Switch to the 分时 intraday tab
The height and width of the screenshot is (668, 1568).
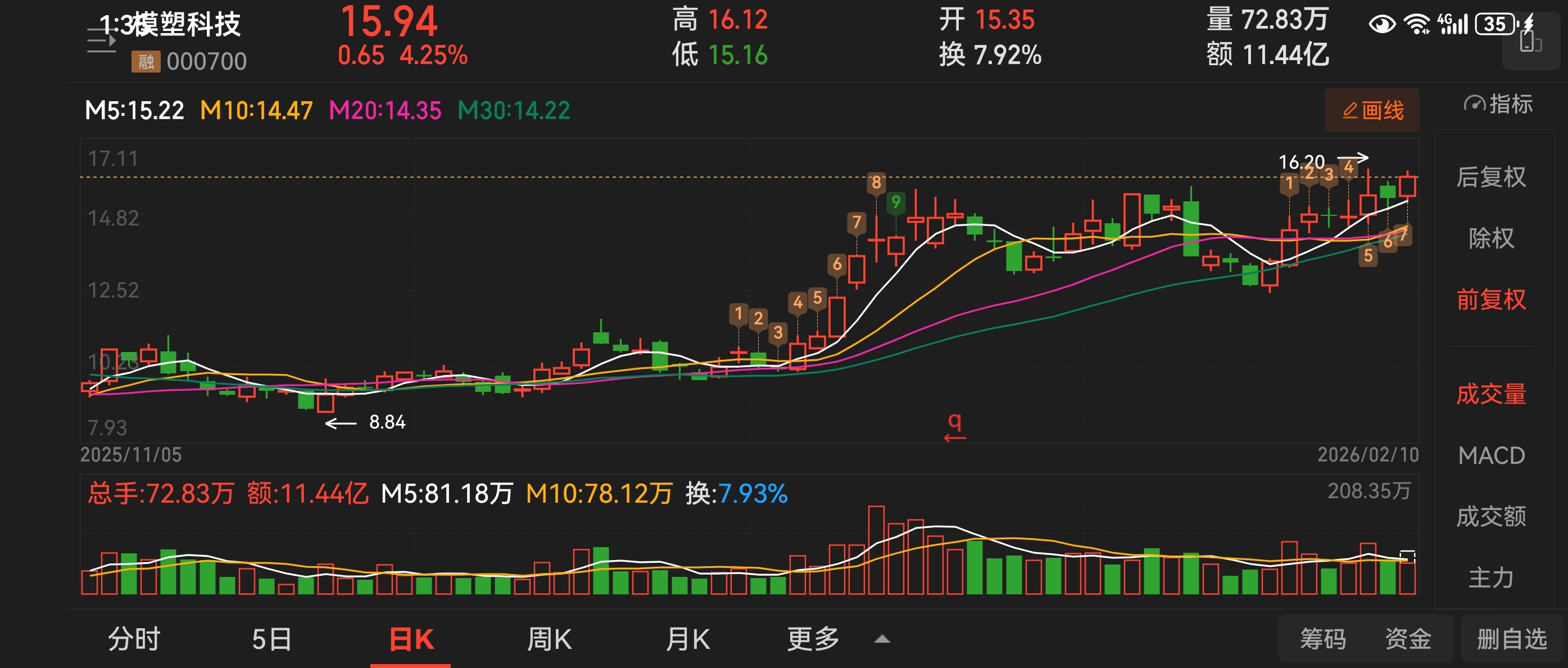(134, 639)
